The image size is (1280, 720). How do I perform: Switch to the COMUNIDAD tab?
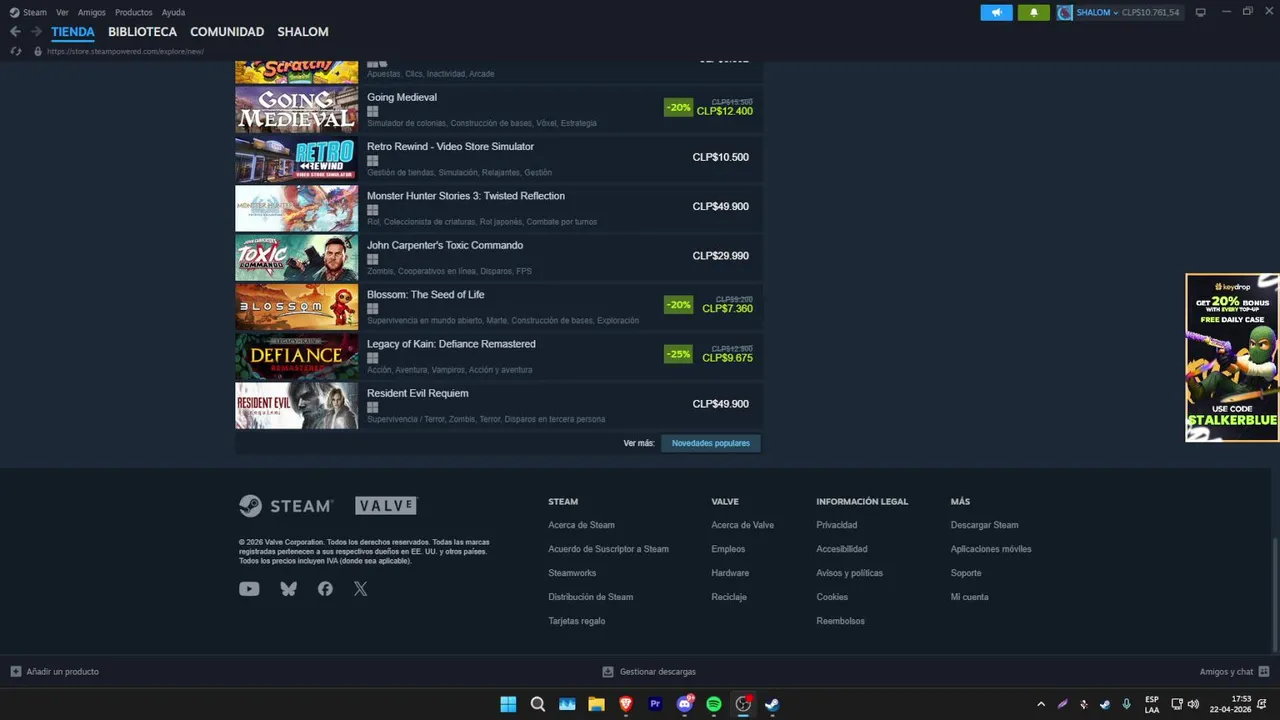[227, 32]
